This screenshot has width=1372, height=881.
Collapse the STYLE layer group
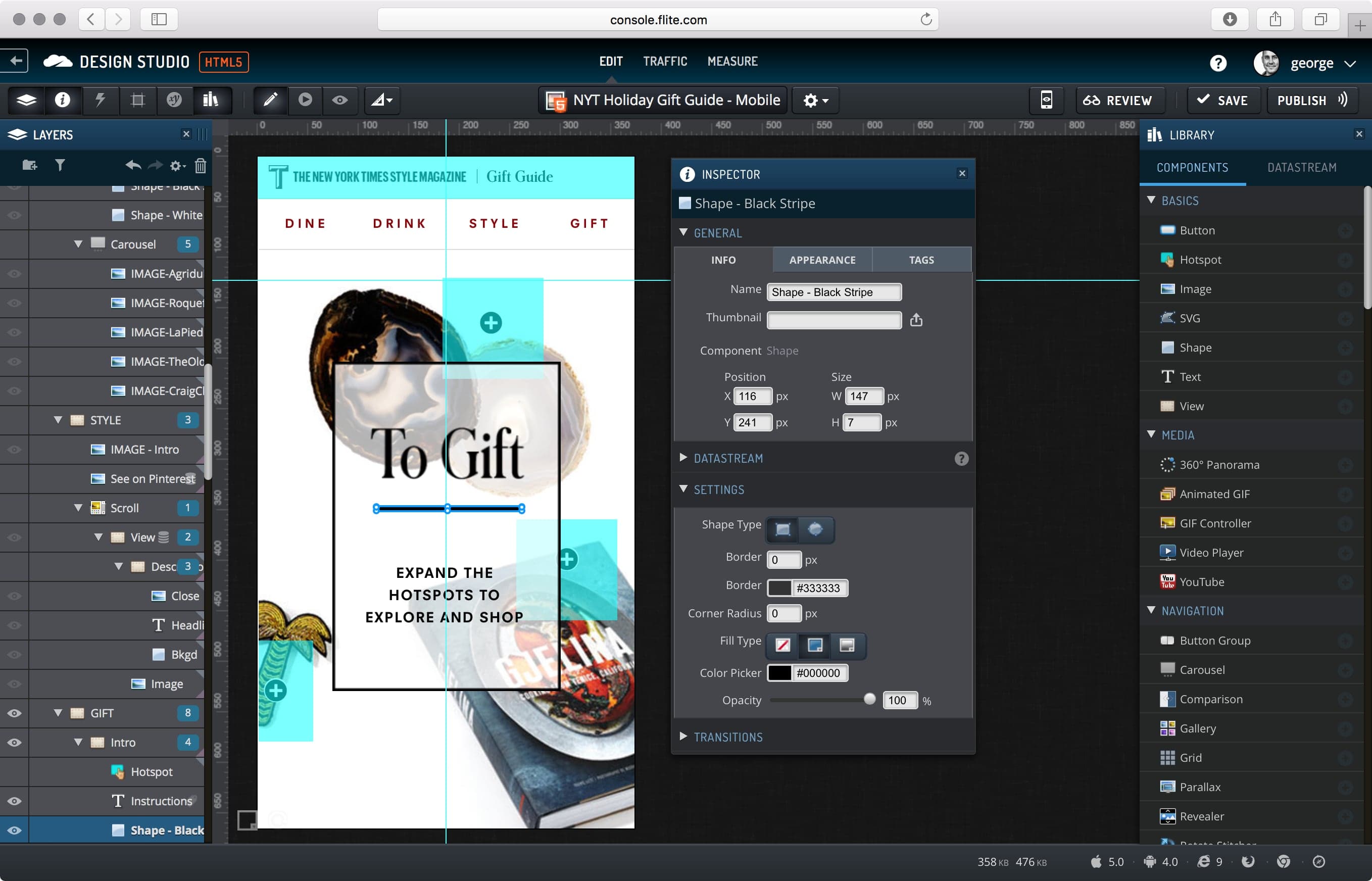tap(58, 420)
